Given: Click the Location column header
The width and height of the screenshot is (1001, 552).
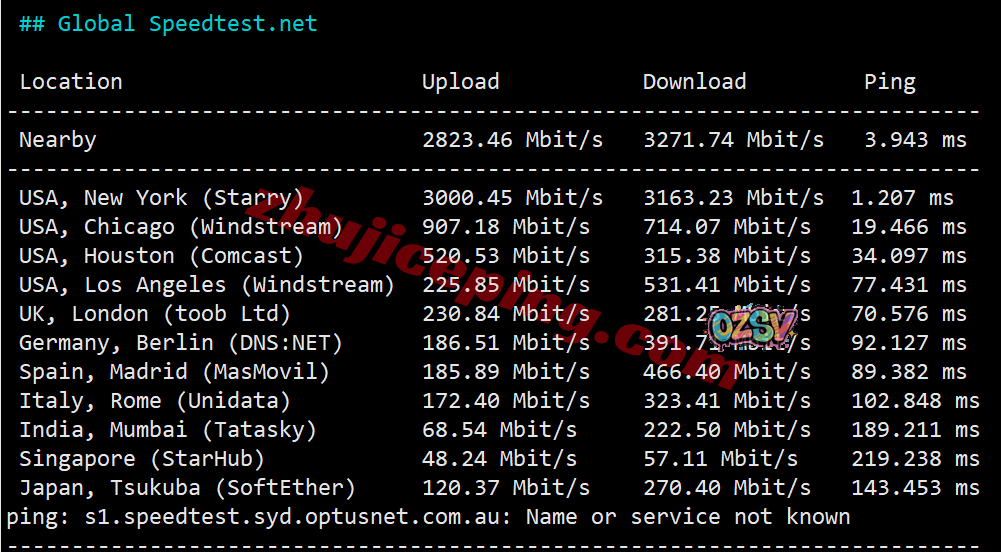Looking at the screenshot, I should point(71,82).
